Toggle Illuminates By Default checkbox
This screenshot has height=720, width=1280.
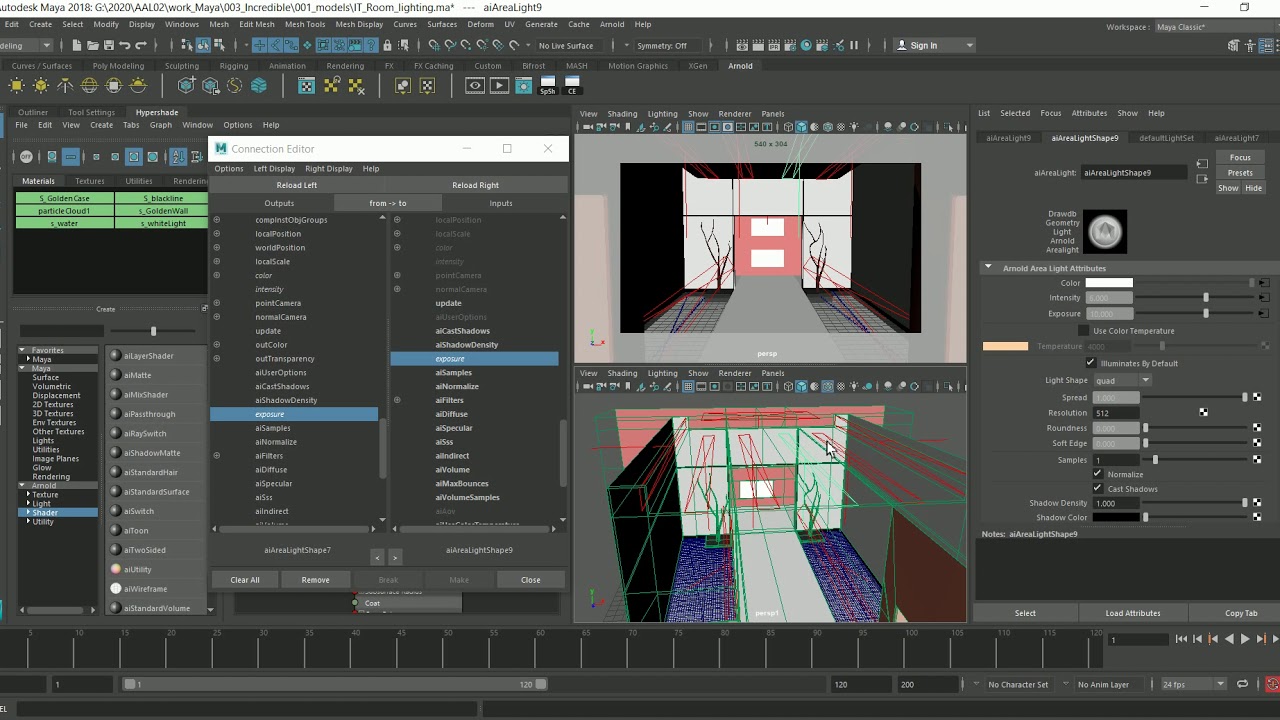point(1091,363)
